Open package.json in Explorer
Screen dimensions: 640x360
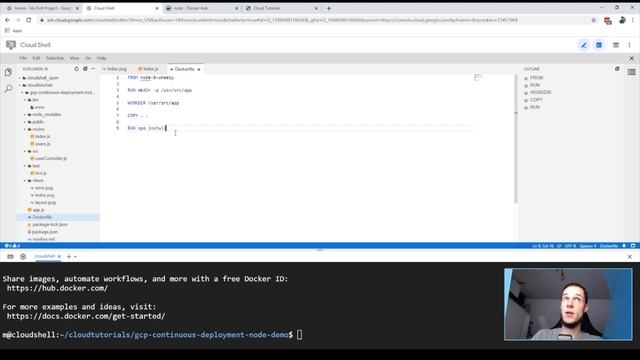click(x=44, y=232)
